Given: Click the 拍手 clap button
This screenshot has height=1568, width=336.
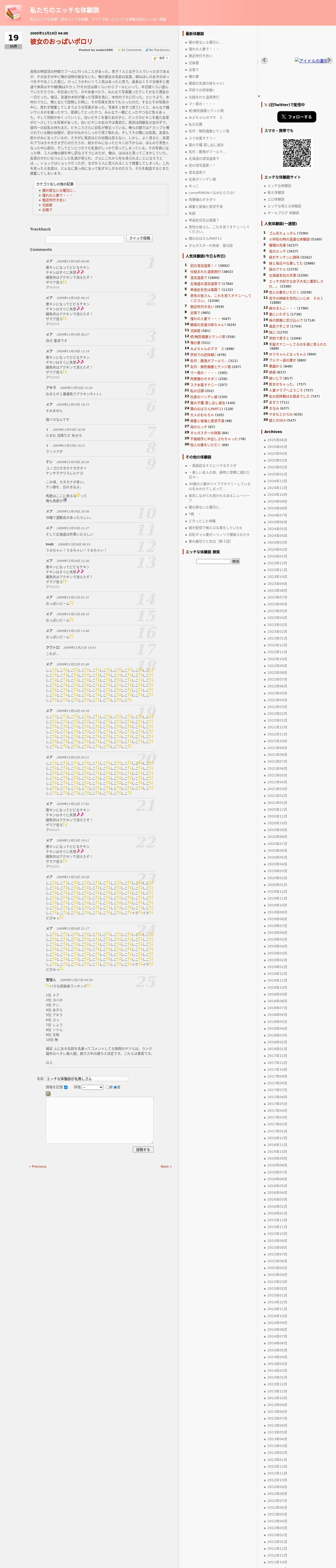Looking at the screenshot, I should pos(160,59).
